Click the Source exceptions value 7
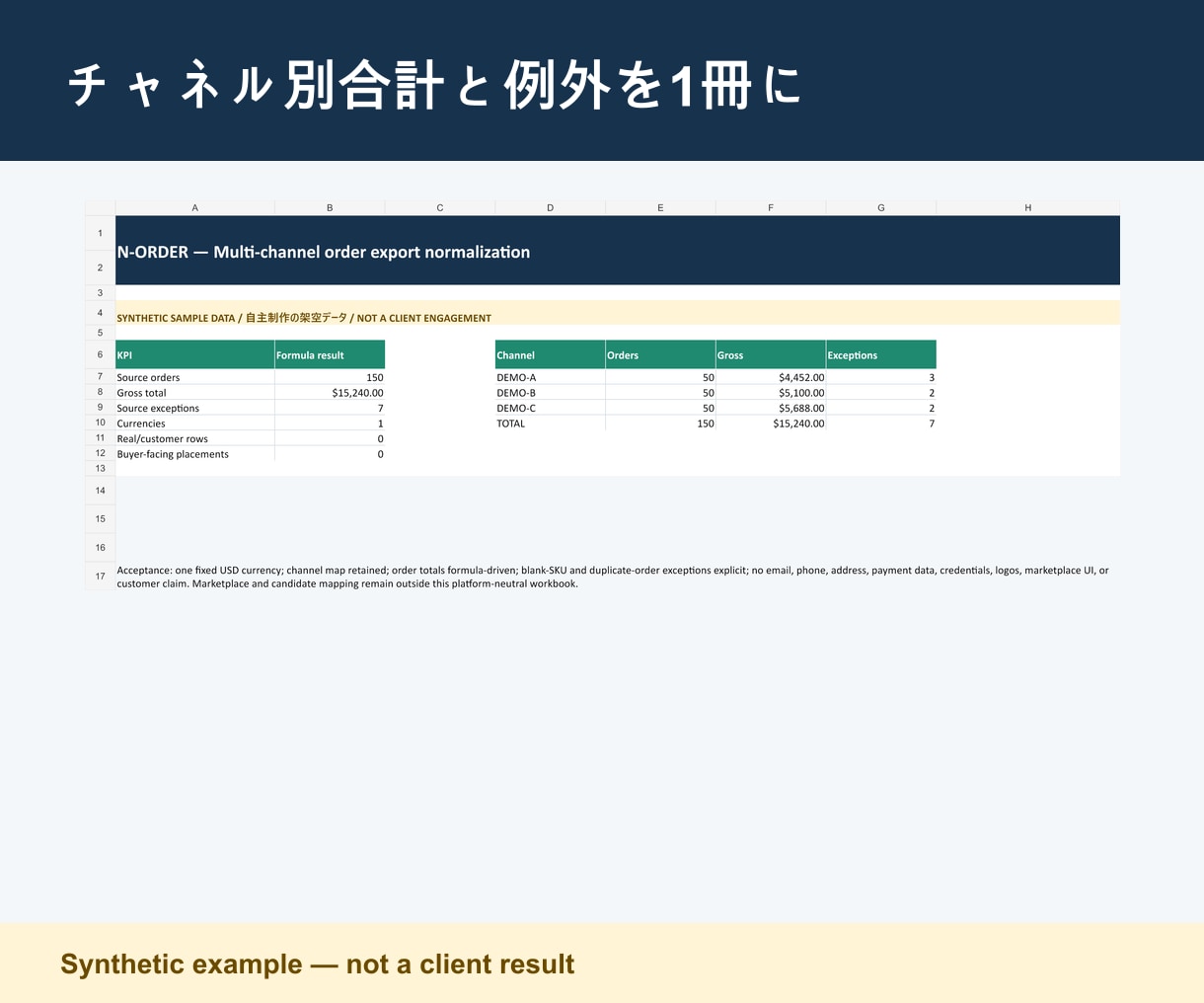 click(330, 408)
